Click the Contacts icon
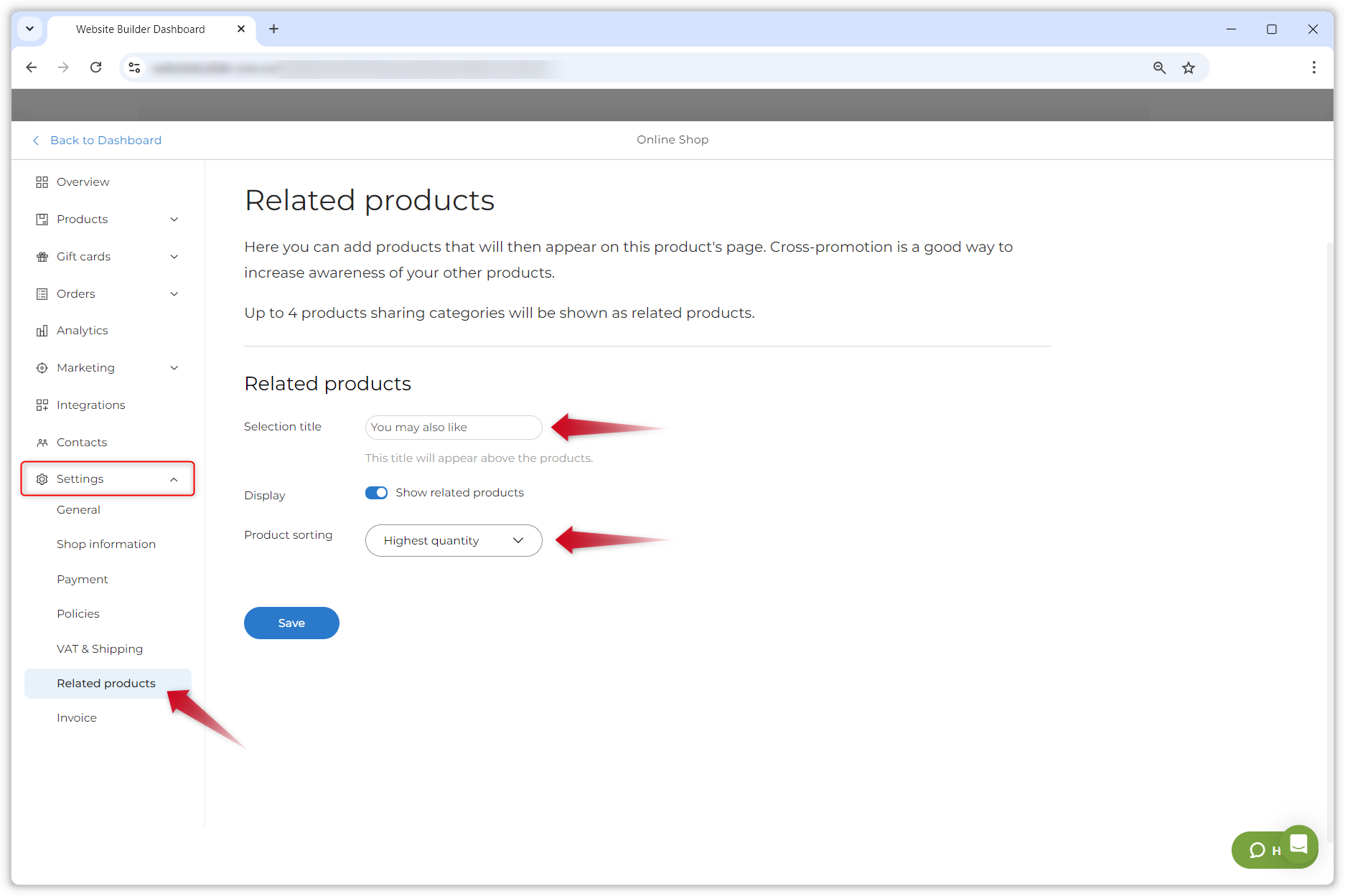This screenshot has height=896, width=1345. 42,442
